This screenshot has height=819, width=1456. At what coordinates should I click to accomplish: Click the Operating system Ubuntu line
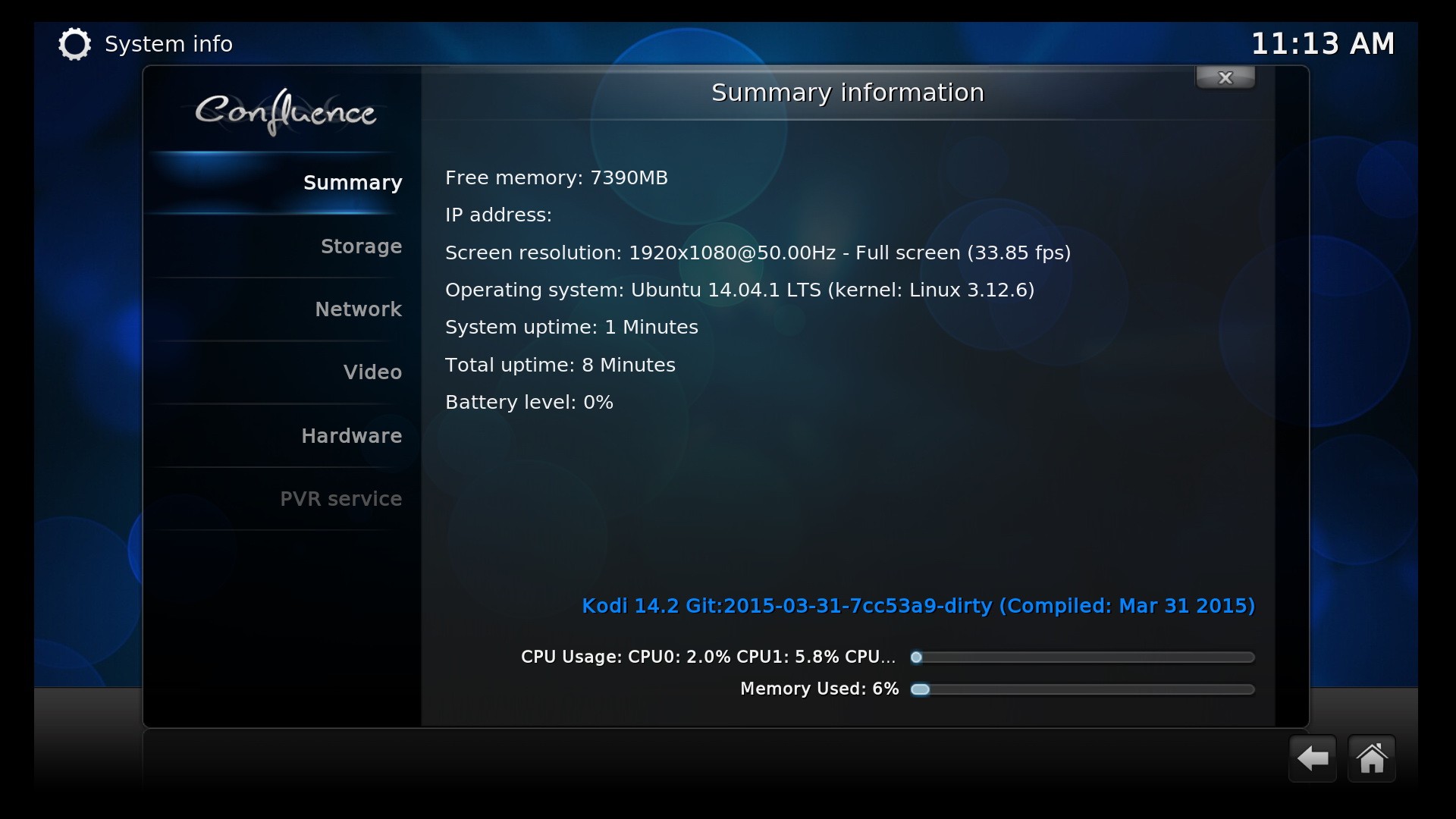[740, 290]
